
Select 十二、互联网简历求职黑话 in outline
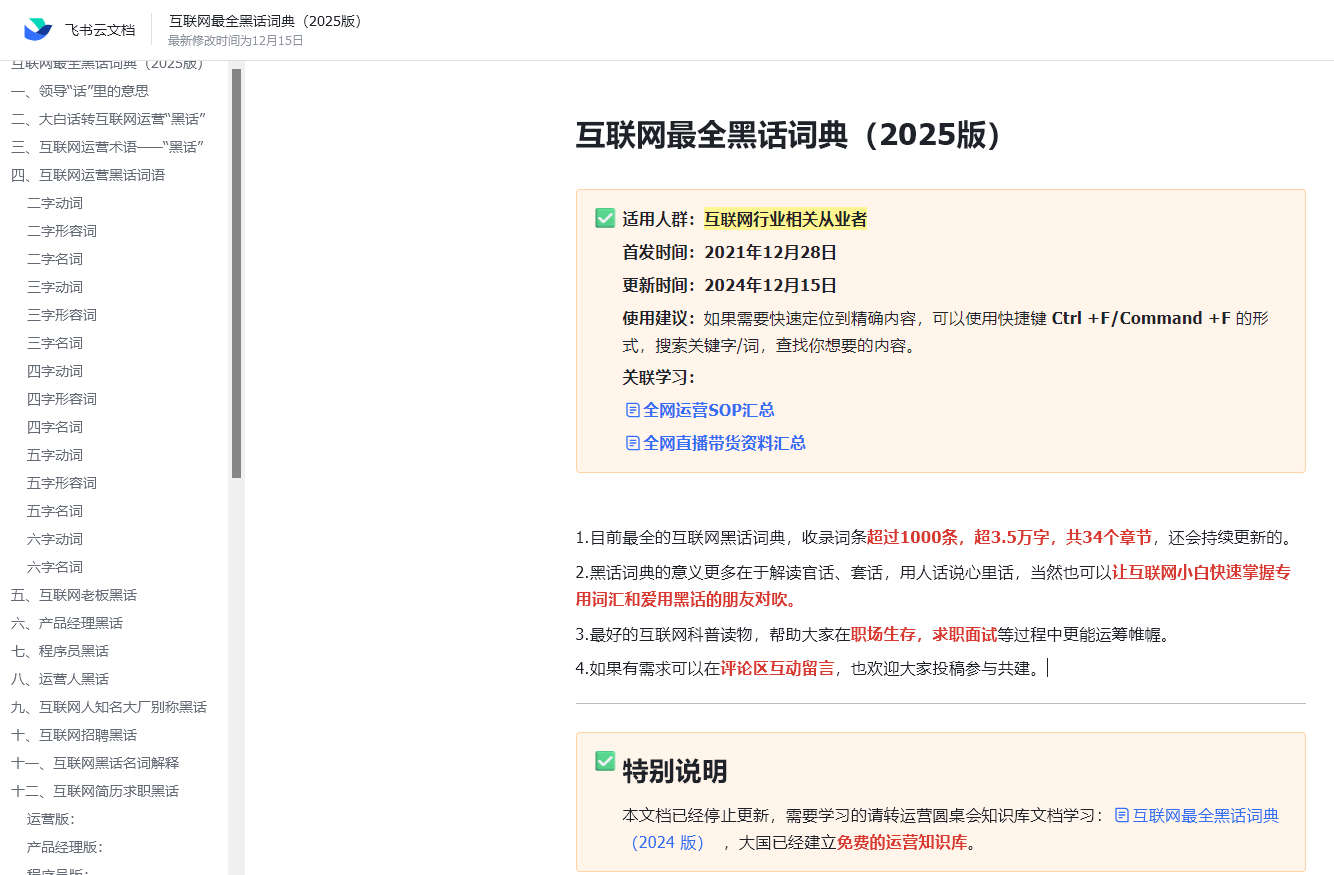[95, 791]
